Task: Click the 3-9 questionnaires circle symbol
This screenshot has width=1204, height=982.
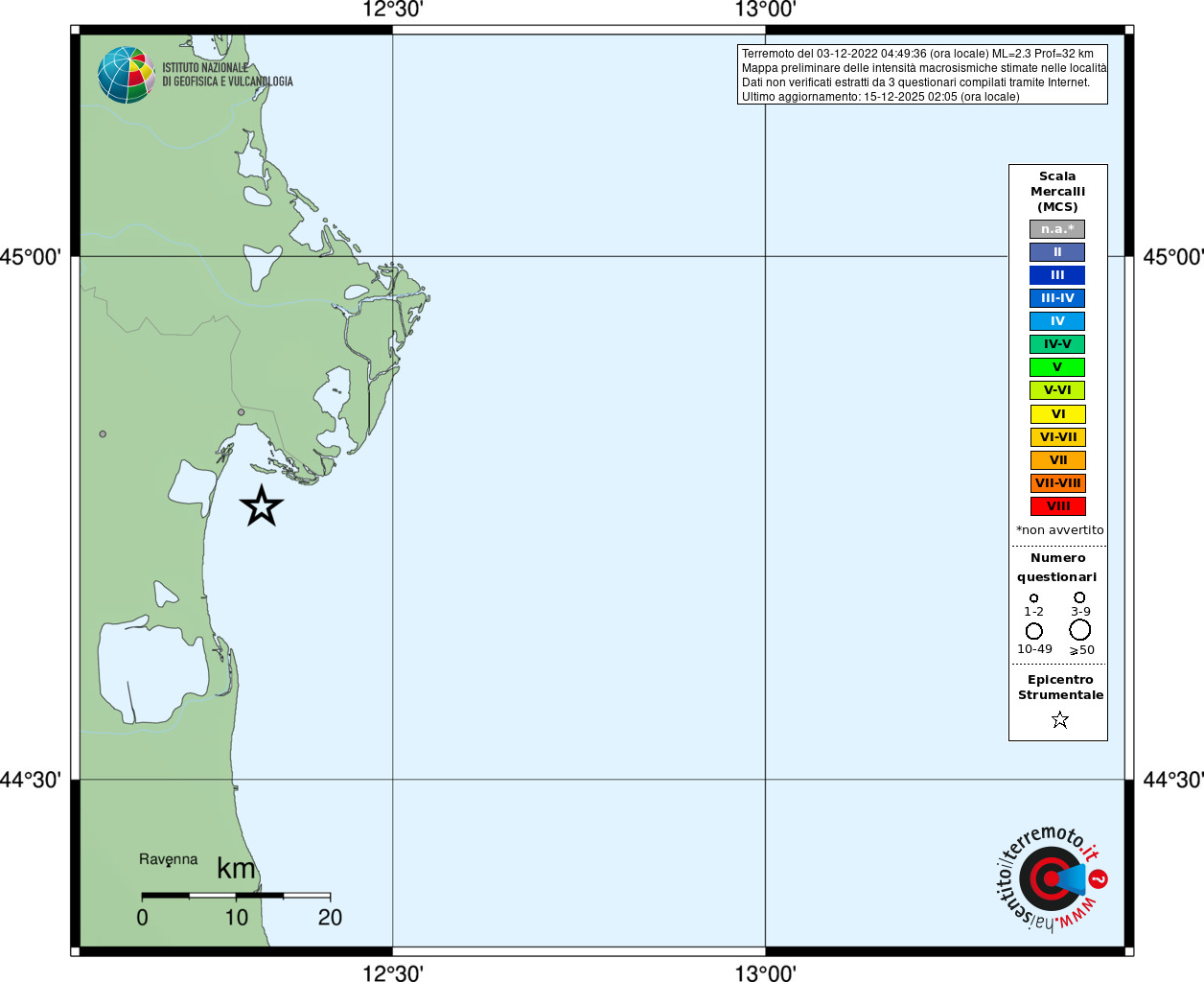Action: pyautogui.click(x=1079, y=596)
